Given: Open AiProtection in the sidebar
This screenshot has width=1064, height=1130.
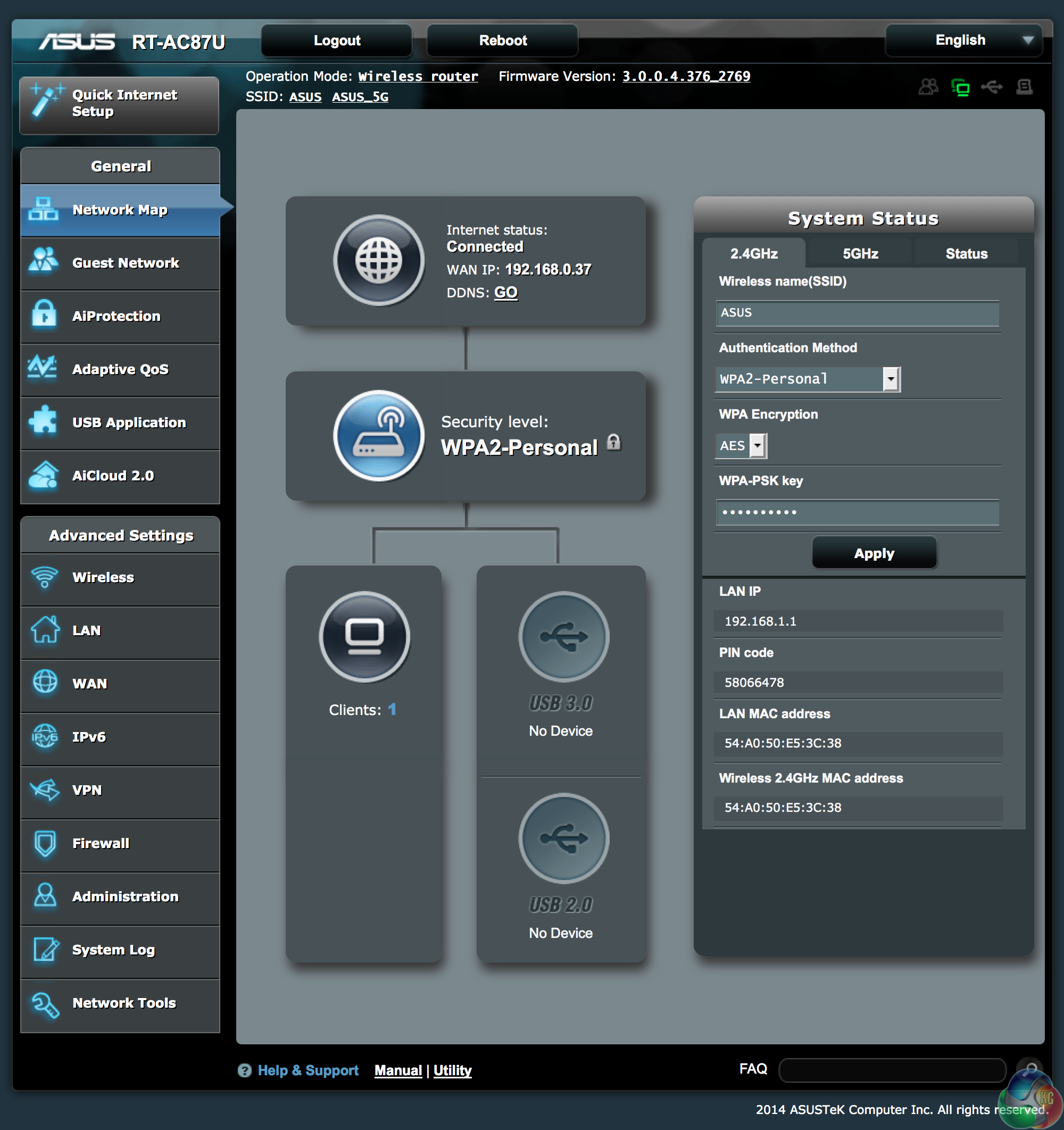Looking at the screenshot, I should (x=117, y=316).
